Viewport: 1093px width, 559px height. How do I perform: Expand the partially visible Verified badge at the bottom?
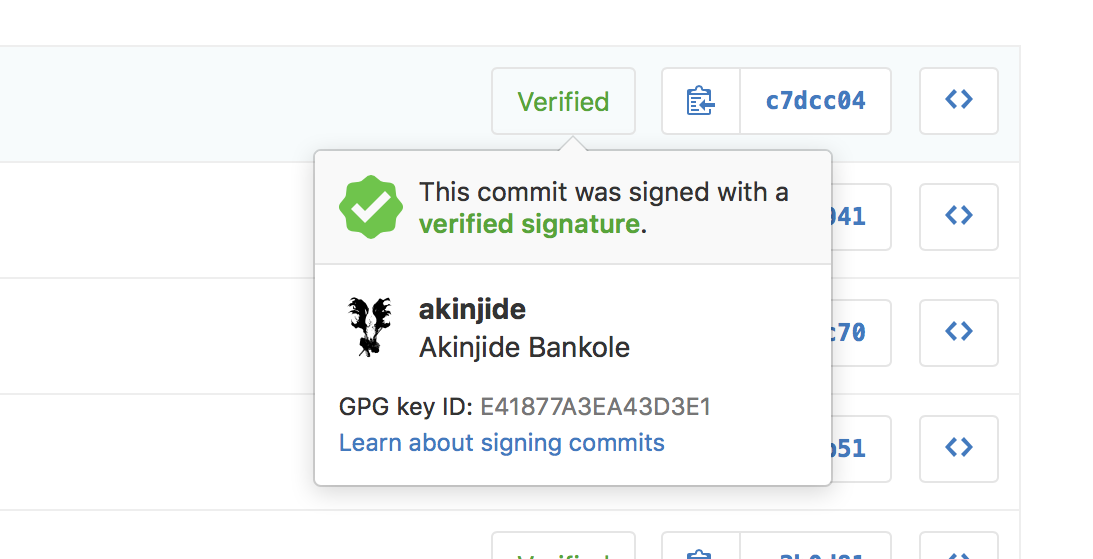click(563, 546)
